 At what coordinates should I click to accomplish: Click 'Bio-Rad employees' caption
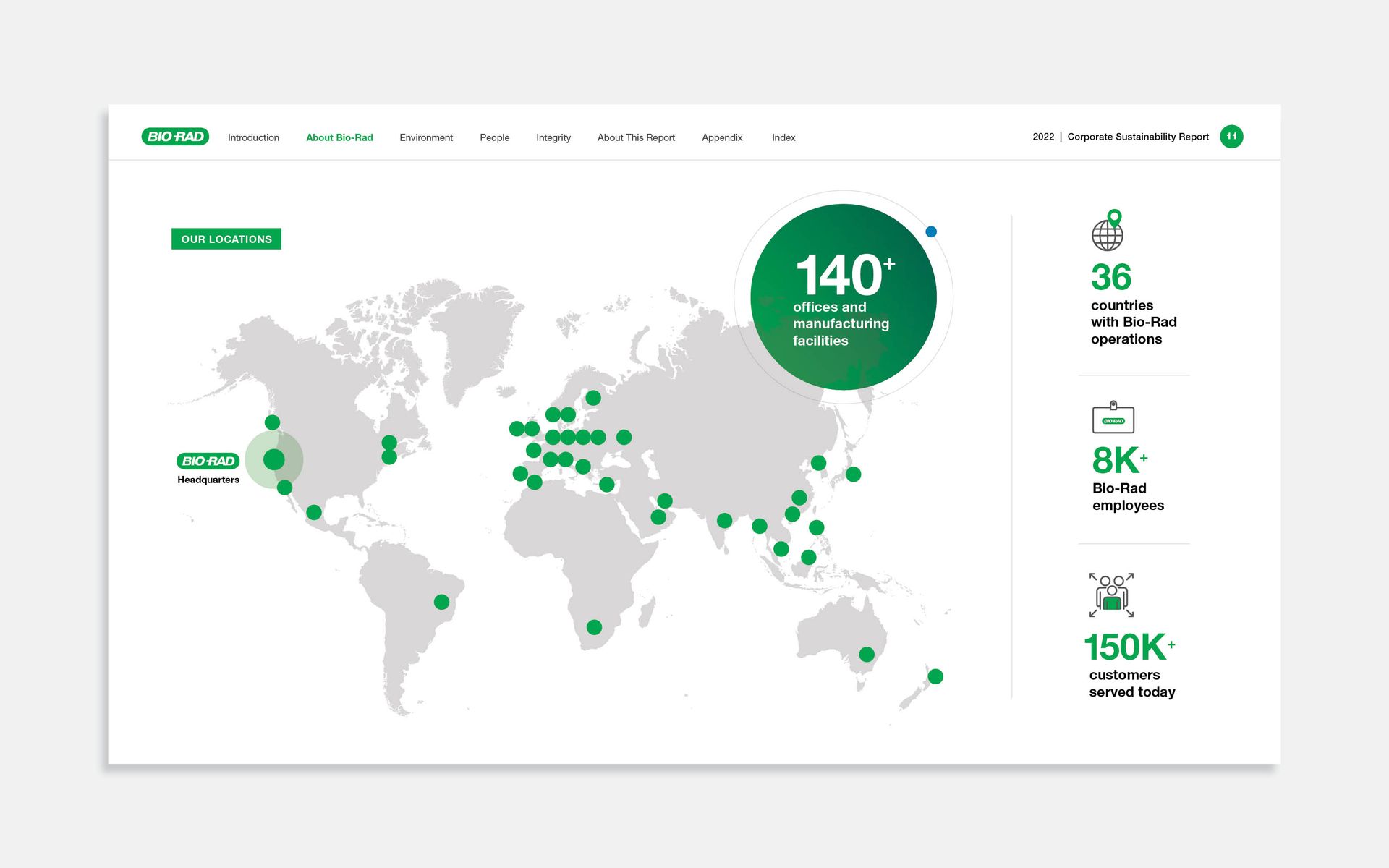[1128, 497]
